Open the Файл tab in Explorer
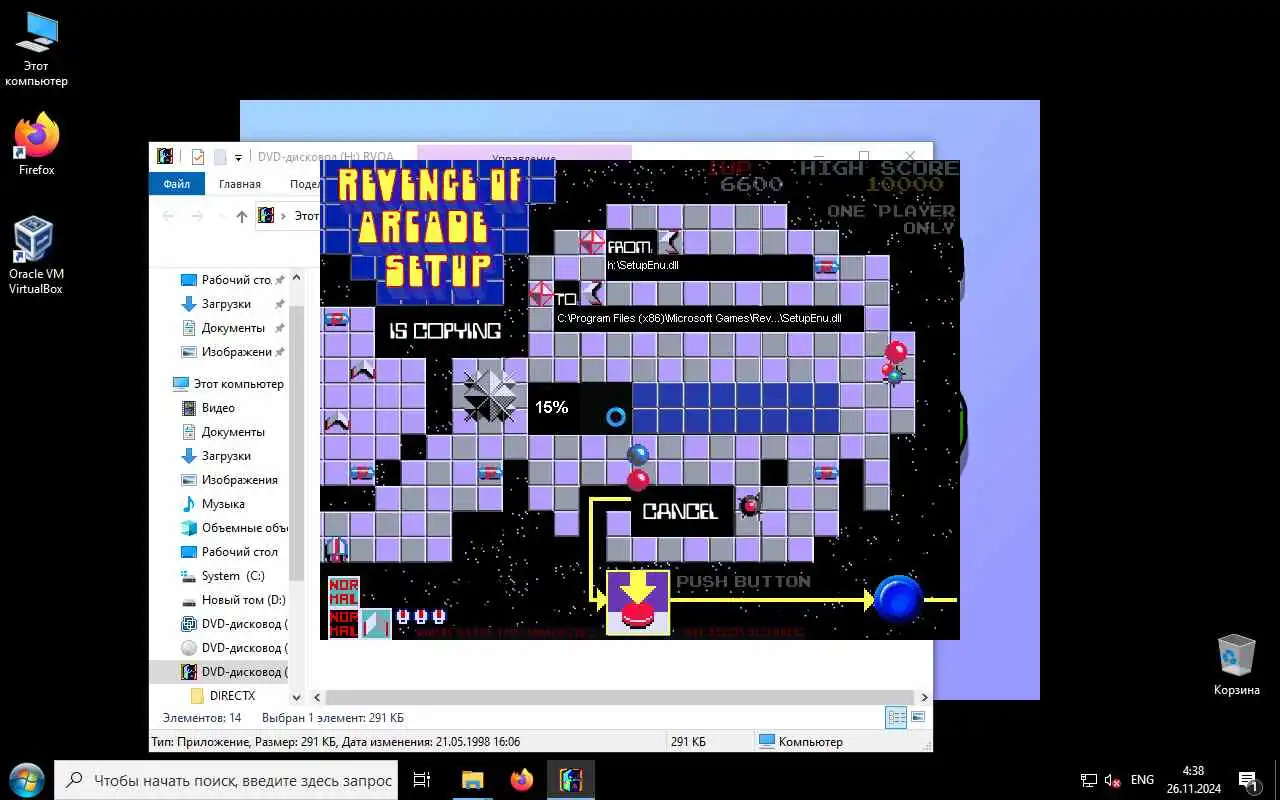The width and height of the screenshot is (1280, 800). [x=177, y=184]
